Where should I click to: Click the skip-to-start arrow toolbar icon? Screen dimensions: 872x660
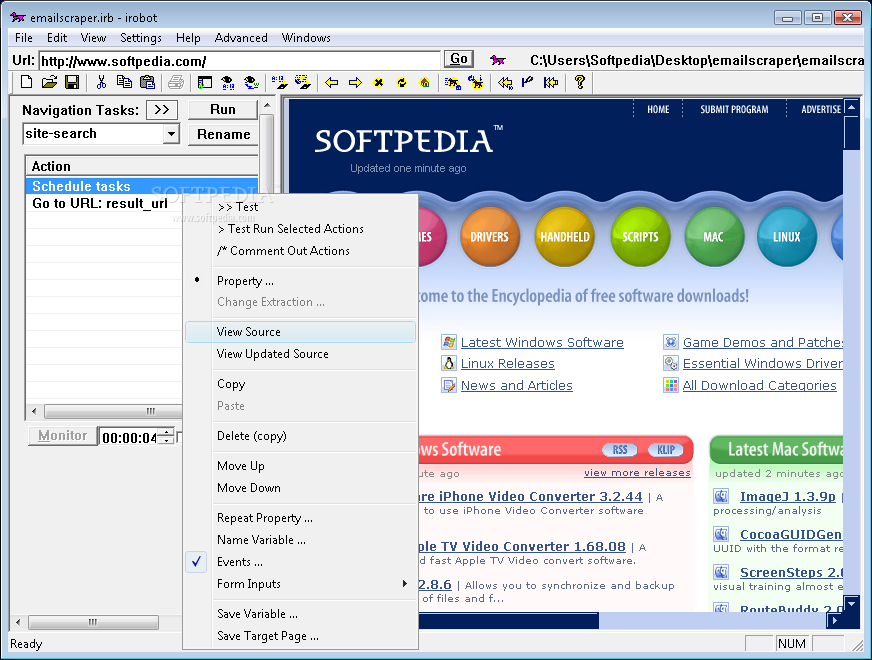[551, 82]
